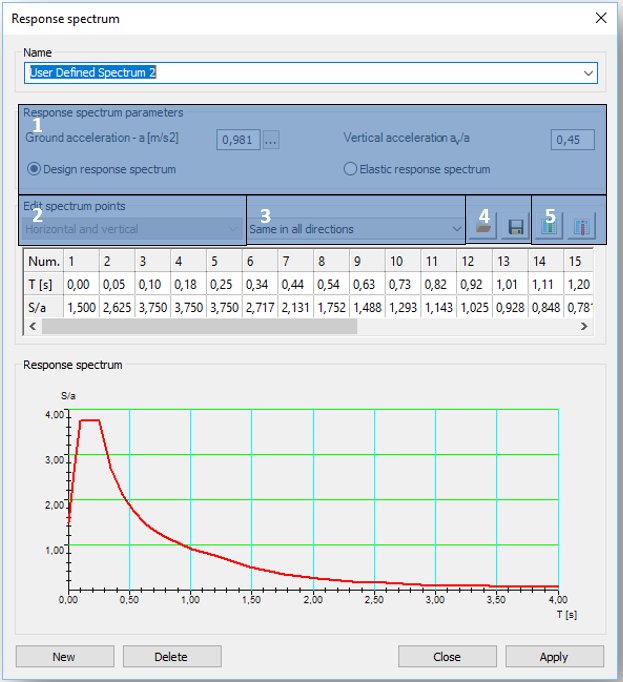Select T cell 0,73 in the table

403,284
